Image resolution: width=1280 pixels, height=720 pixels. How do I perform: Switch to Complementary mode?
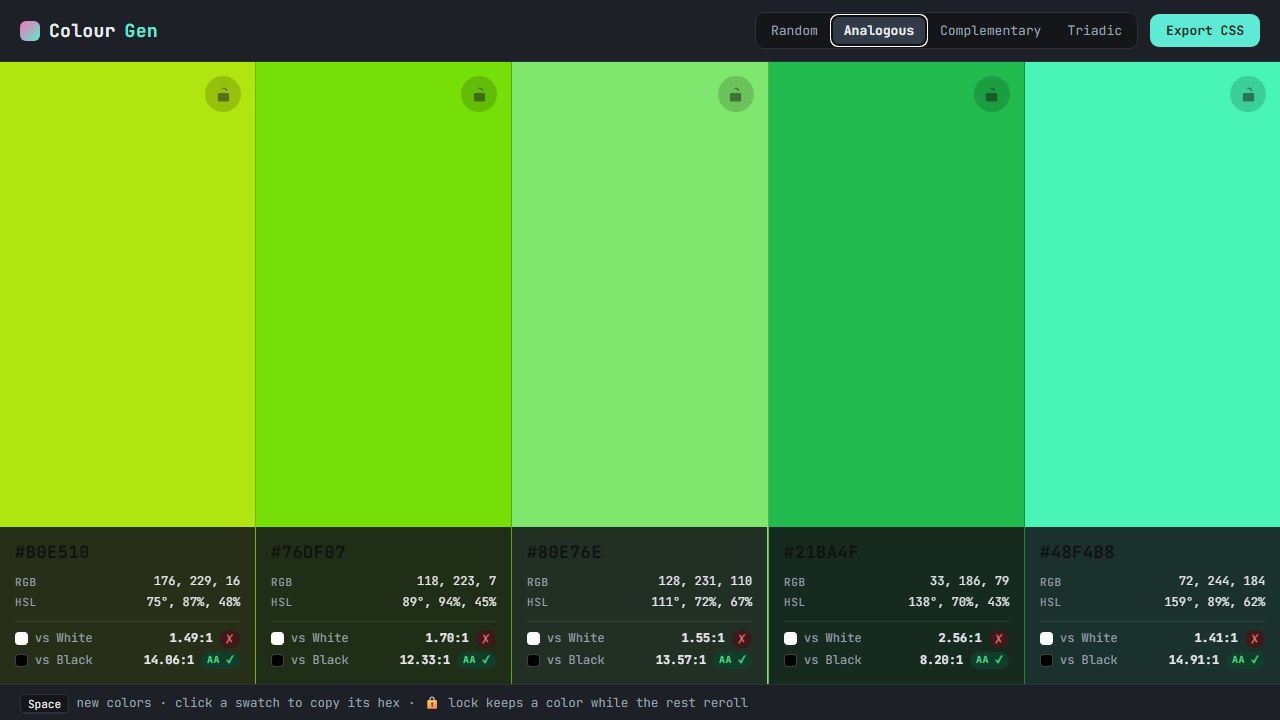point(990,30)
